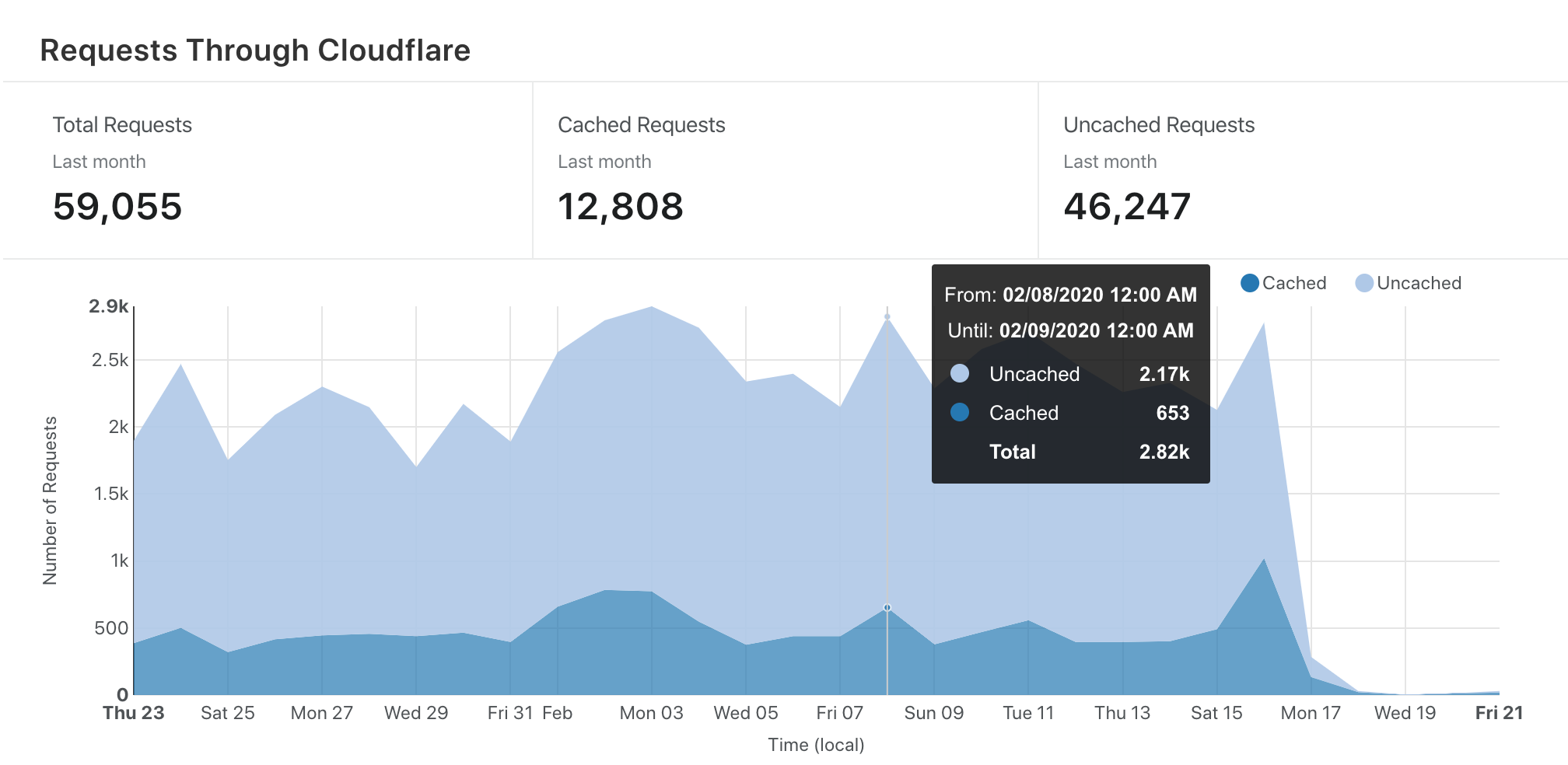Select the Cached Requests stat card

(x=786, y=170)
